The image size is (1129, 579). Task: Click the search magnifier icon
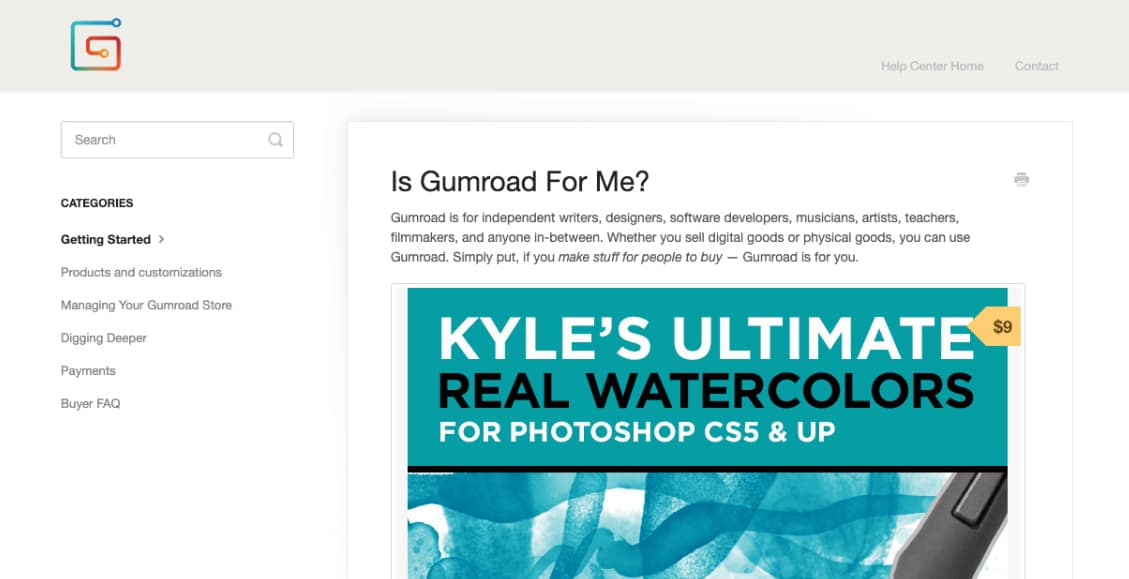pos(275,140)
